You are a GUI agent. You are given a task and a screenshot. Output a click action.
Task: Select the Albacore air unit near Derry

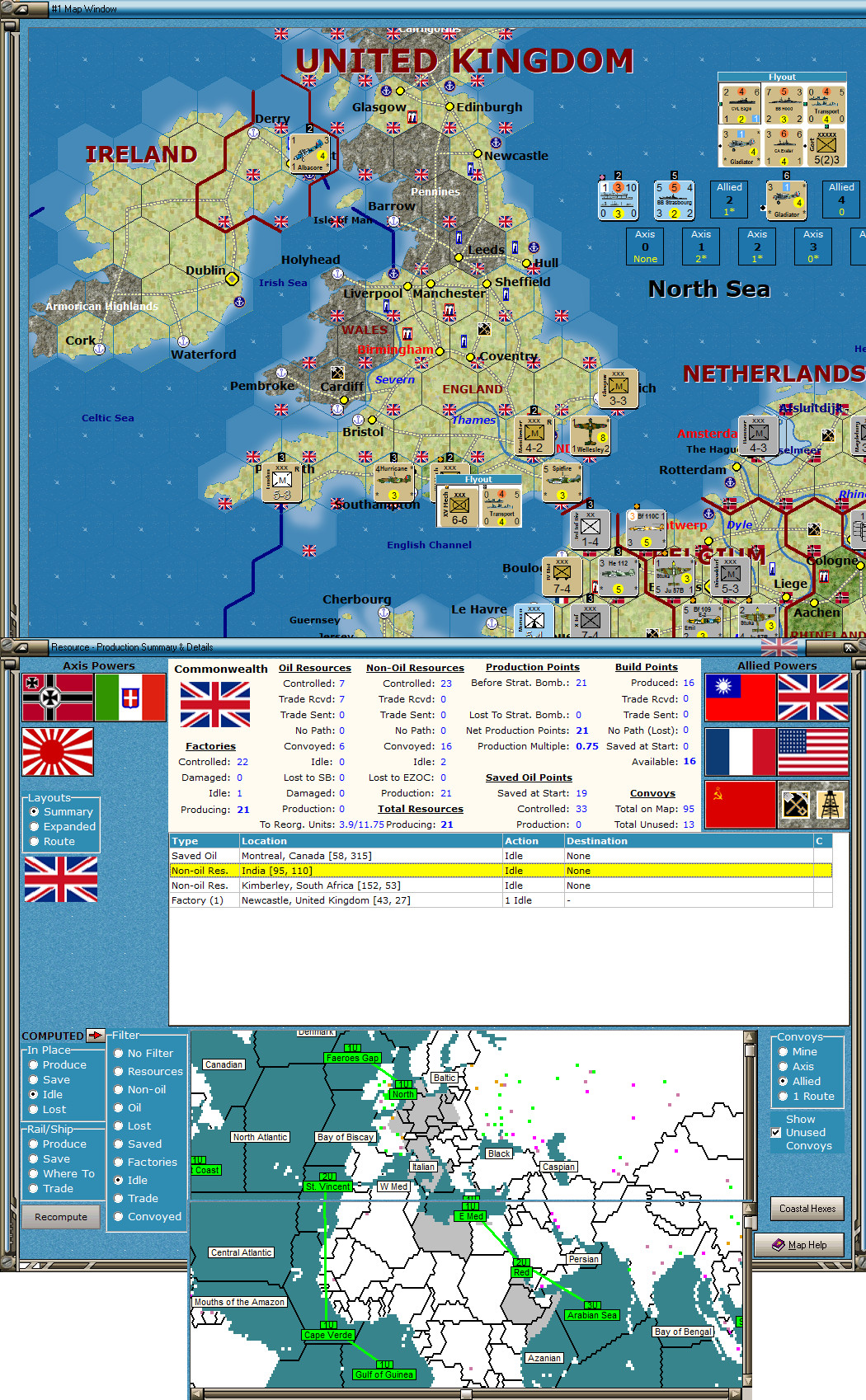tap(310, 153)
